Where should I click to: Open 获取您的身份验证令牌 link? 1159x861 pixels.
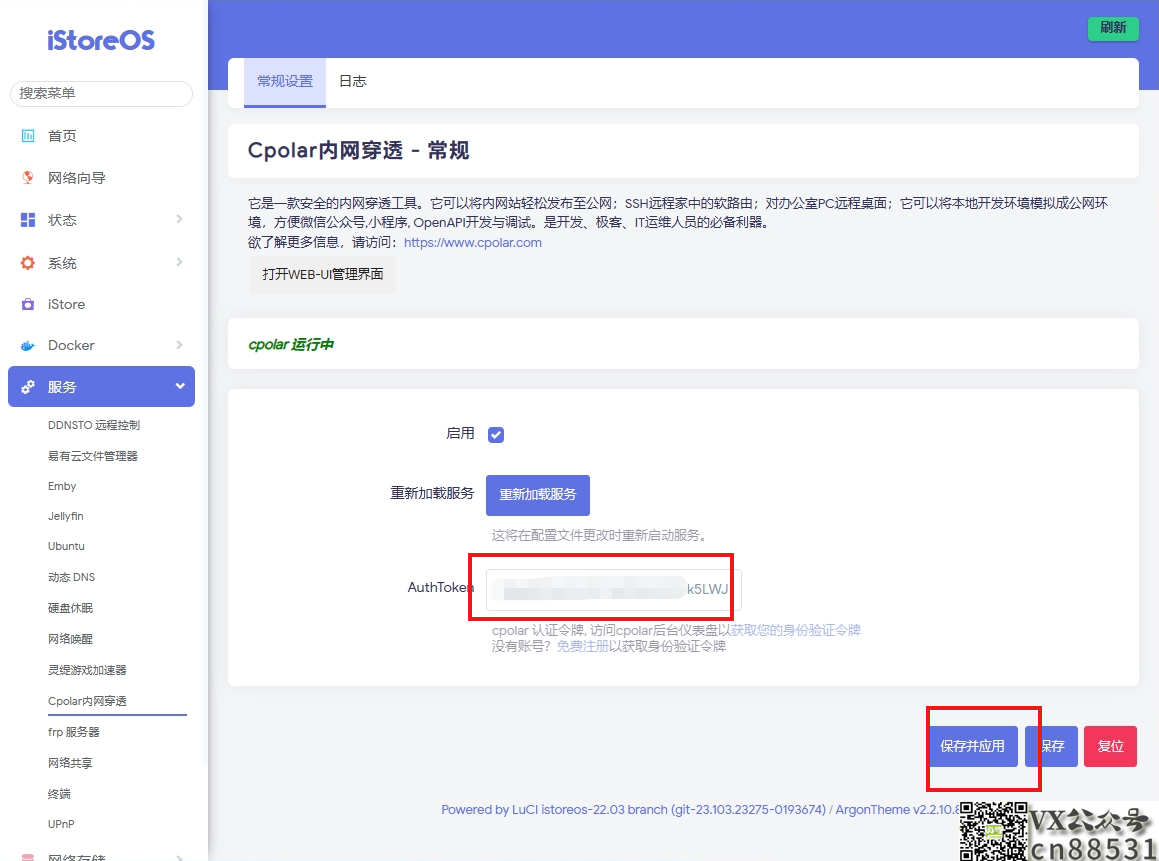coord(795,630)
